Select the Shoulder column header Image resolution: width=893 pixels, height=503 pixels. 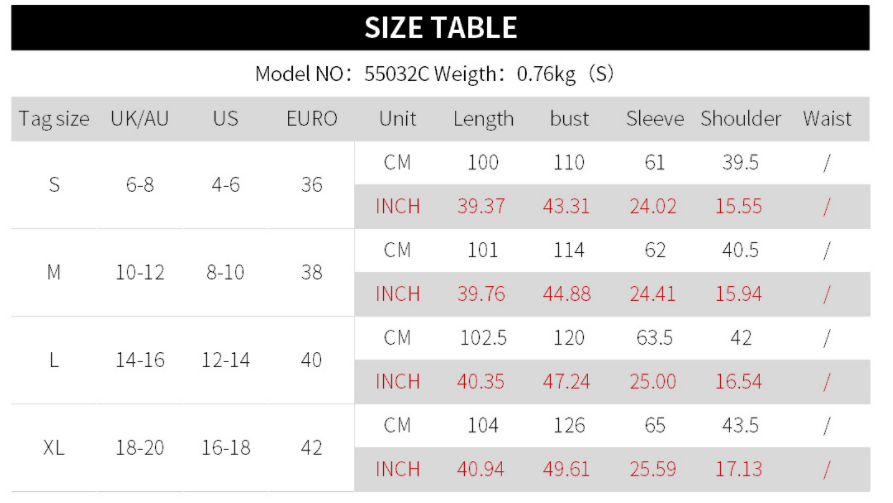[741, 119]
